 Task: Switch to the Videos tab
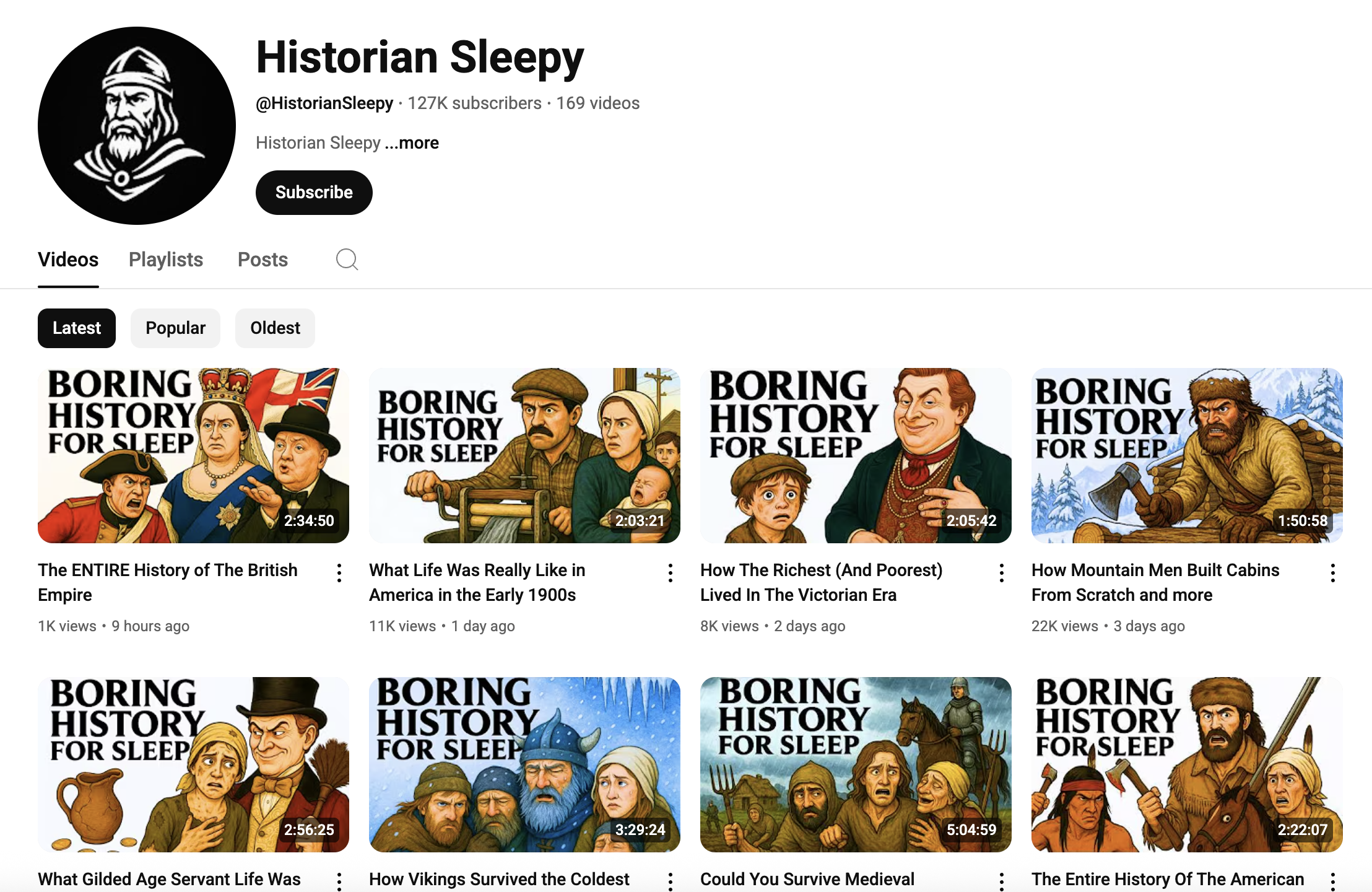point(68,260)
